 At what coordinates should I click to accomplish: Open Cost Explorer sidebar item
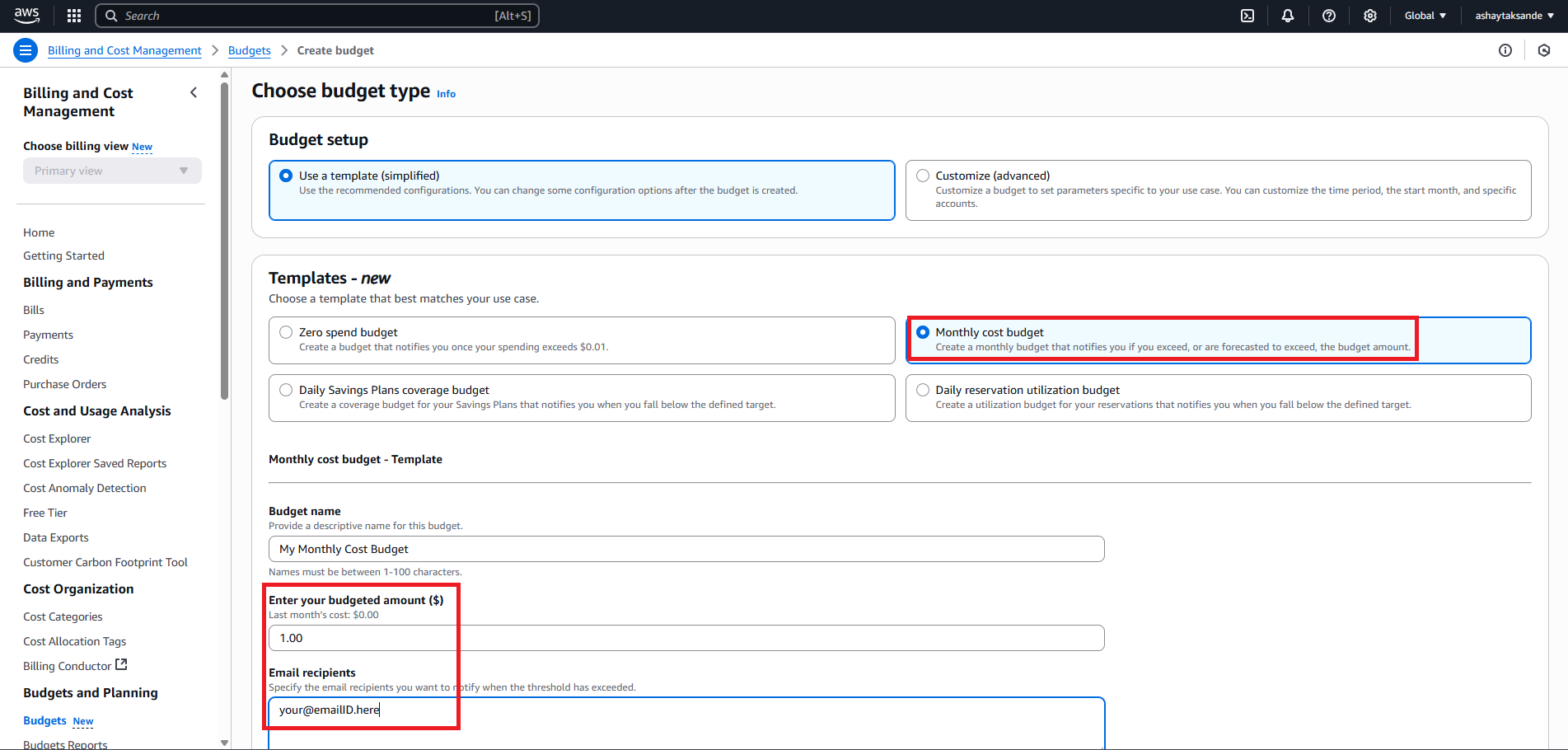coord(57,438)
